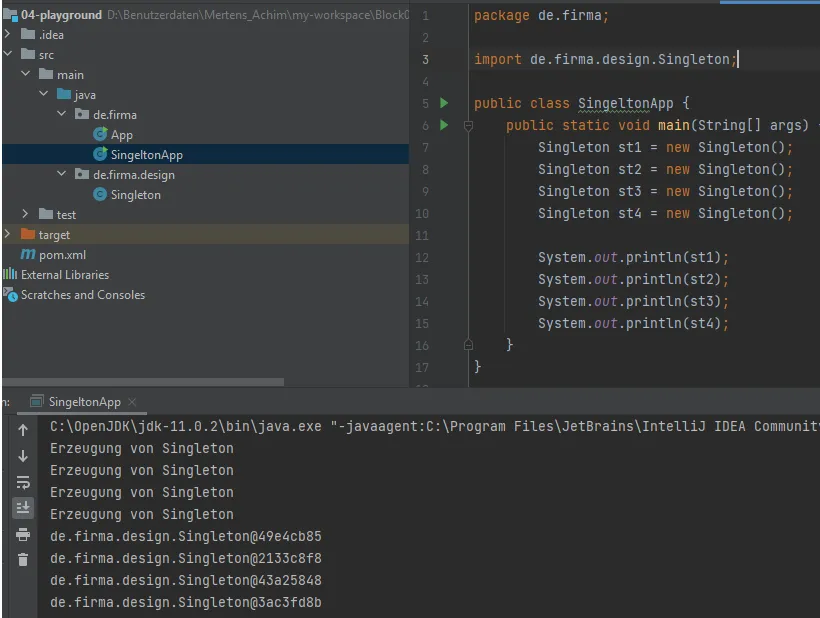Click the Maven pom.xml icon
The width and height of the screenshot is (820, 618).
tap(28, 255)
